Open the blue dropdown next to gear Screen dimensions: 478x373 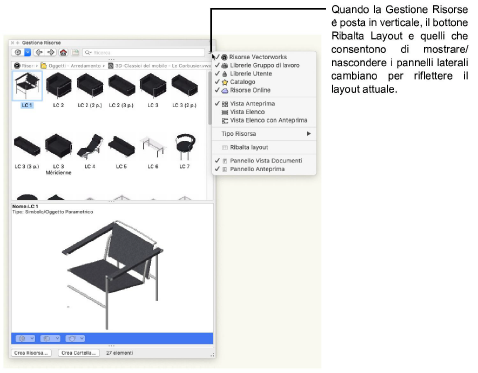pos(28,52)
